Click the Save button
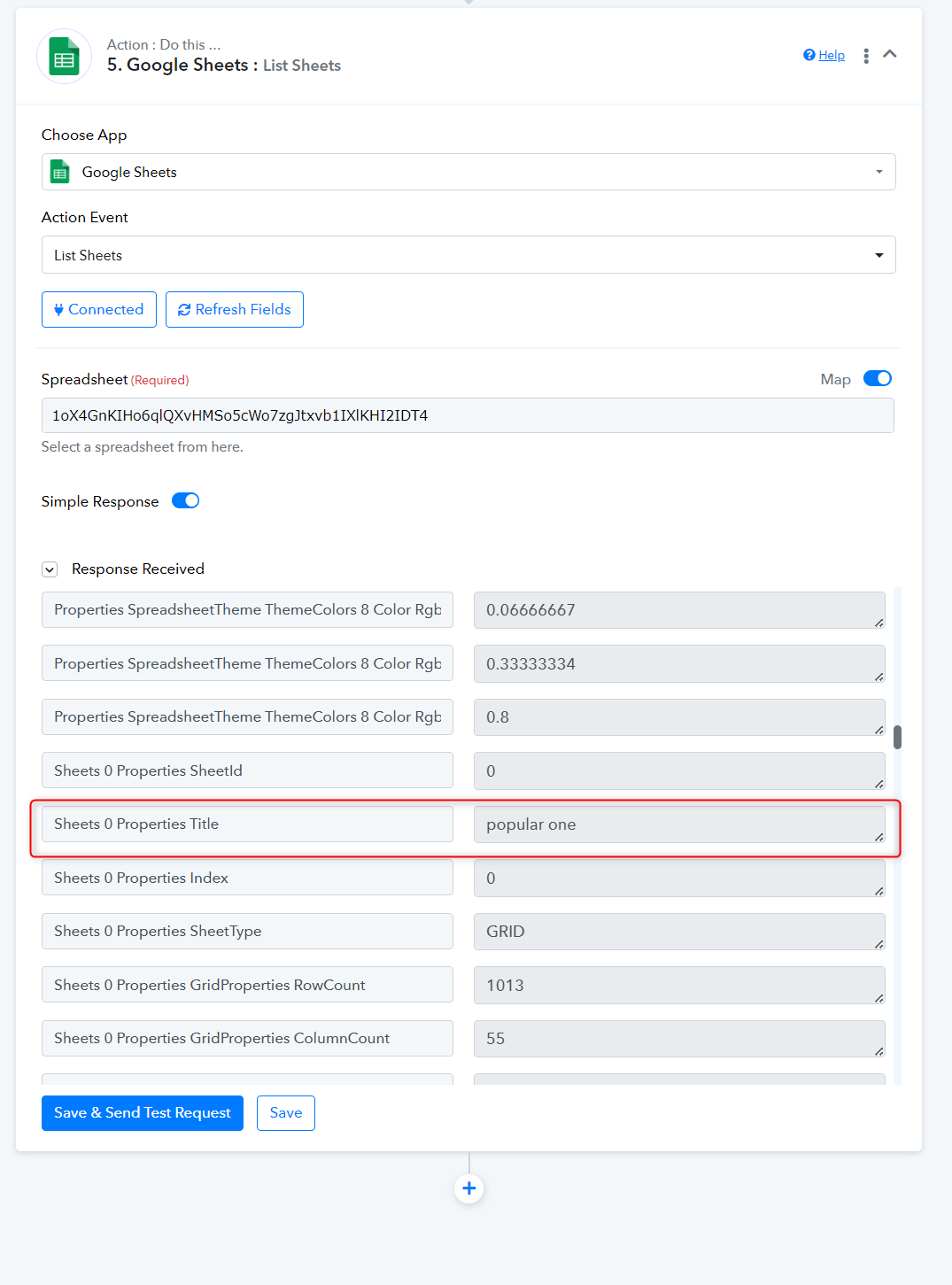The image size is (952, 1285). click(286, 1113)
